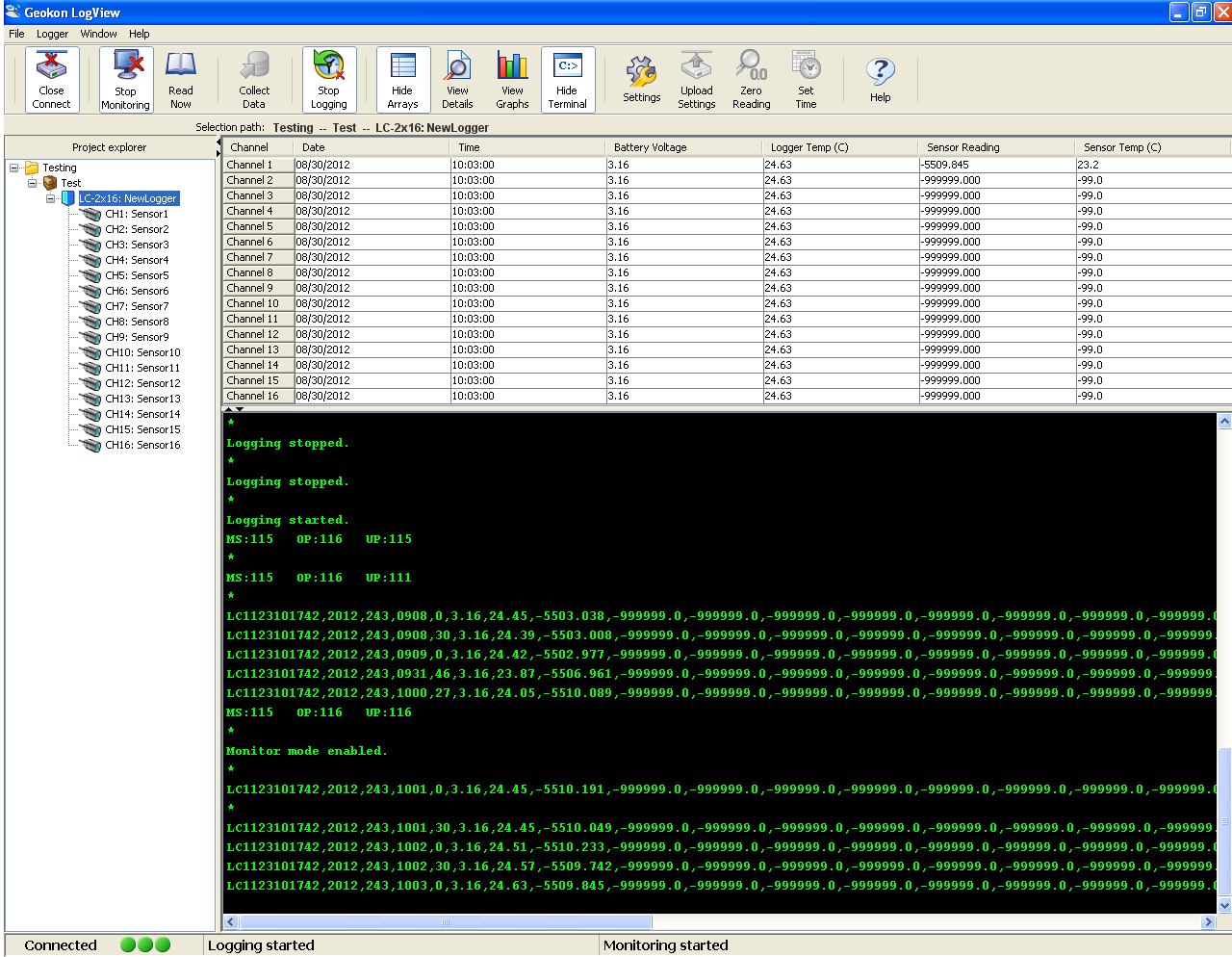Select CH1: Sensor1 in the tree
The height and width of the screenshot is (957, 1232).
pos(137,214)
